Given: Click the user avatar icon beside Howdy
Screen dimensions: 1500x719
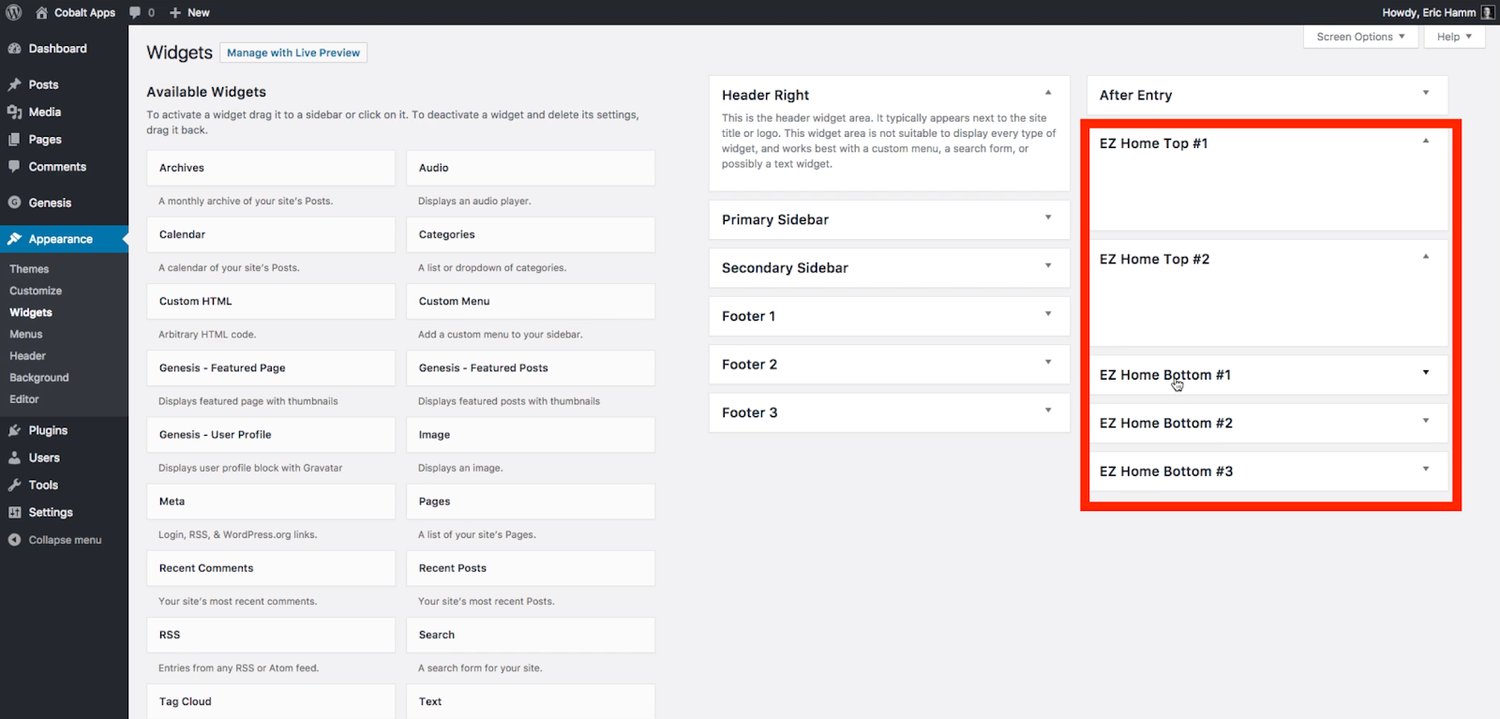Looking at the screenshot, I should pos(1487,13).
